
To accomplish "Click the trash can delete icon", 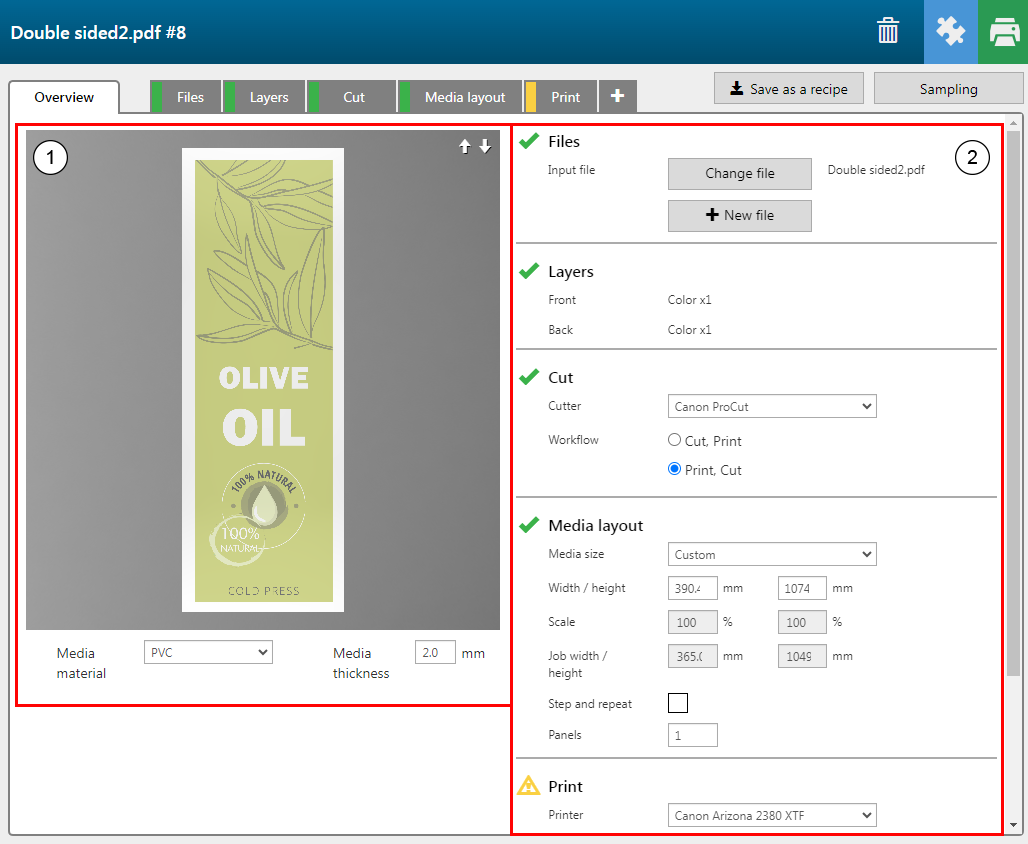I will 888,32.
